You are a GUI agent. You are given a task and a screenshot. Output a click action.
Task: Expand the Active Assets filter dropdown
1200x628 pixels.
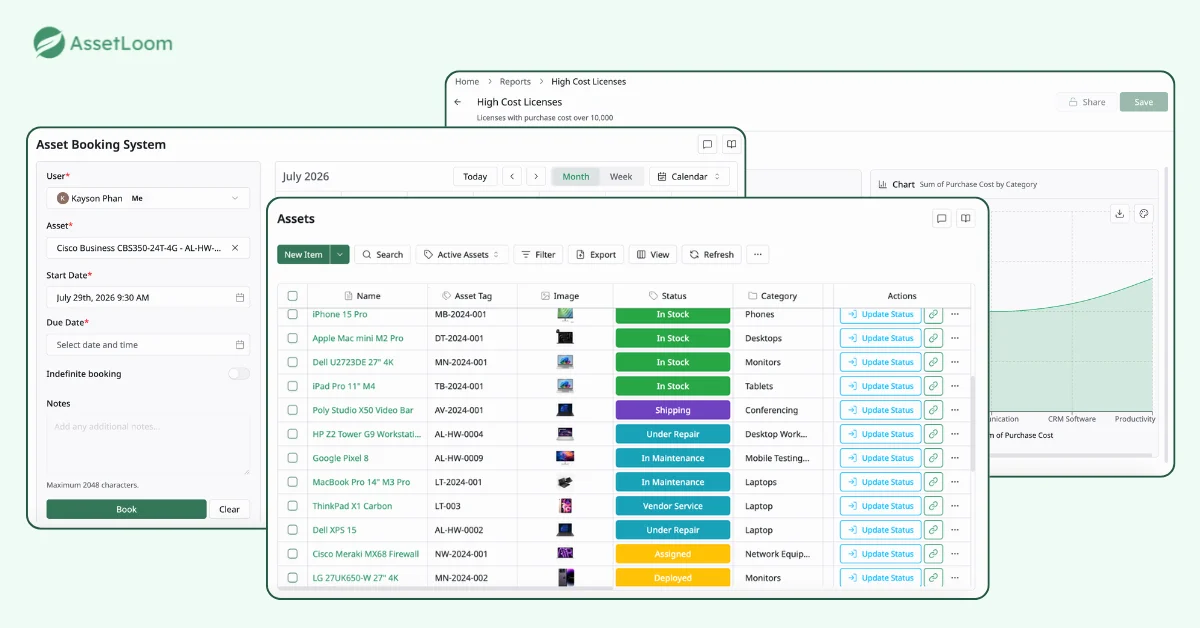(x=462, y=255)
